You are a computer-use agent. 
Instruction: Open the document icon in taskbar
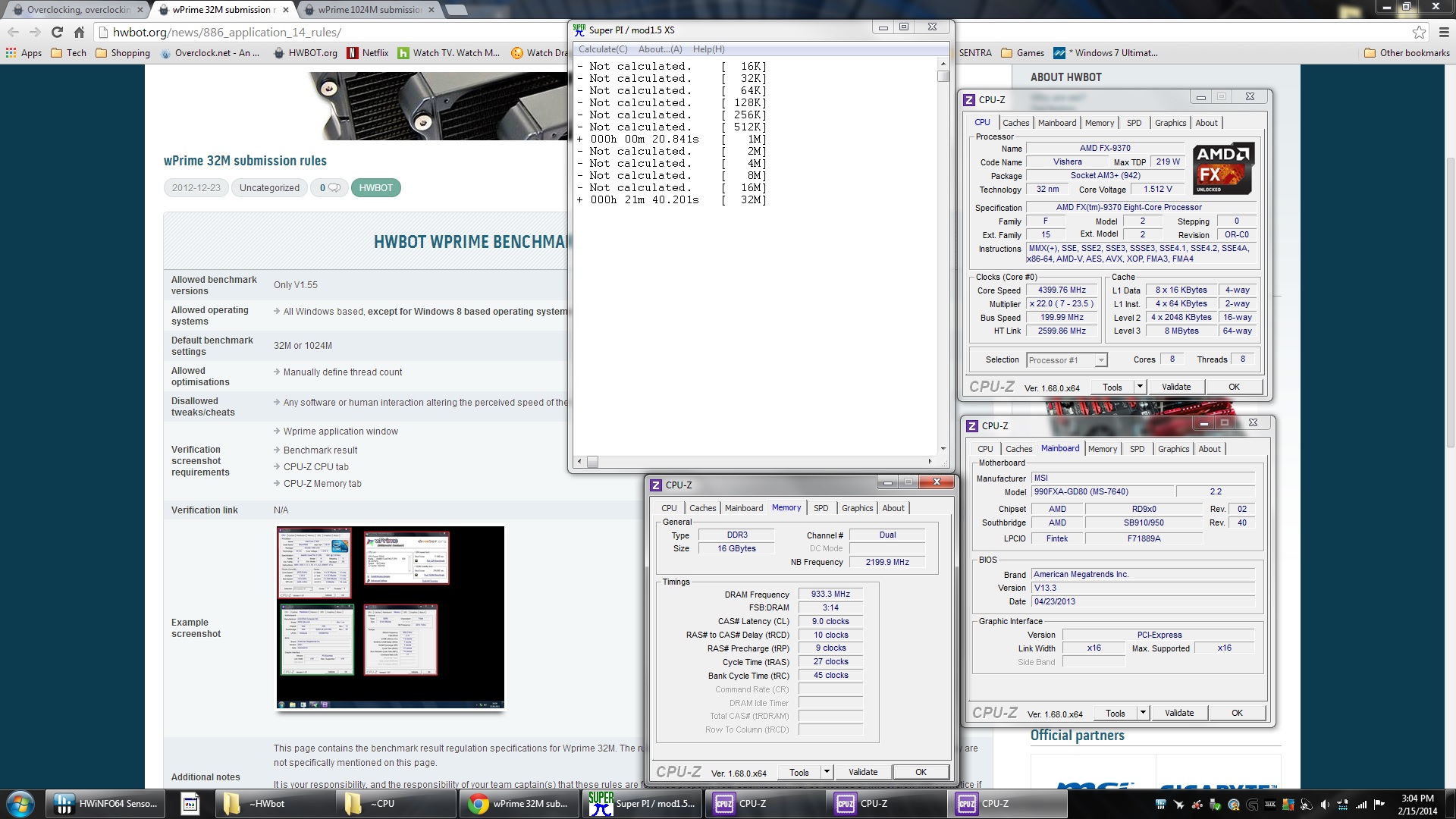tap(190, 804)
